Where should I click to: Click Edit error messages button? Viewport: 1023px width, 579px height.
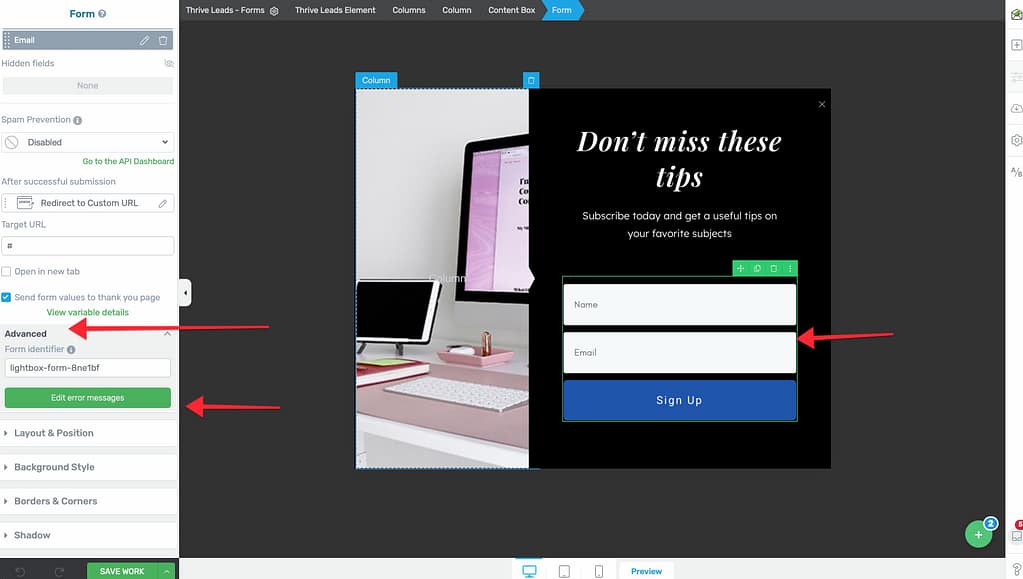pyautogui.click(x=88, y=398)
